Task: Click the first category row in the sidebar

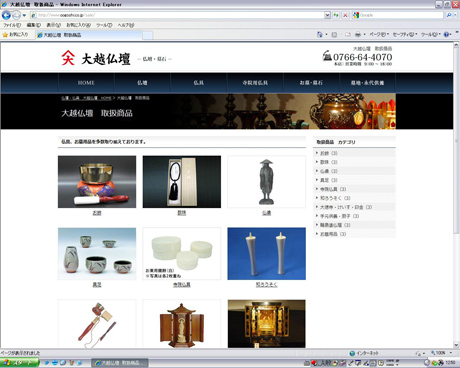Action: [354, 153]
